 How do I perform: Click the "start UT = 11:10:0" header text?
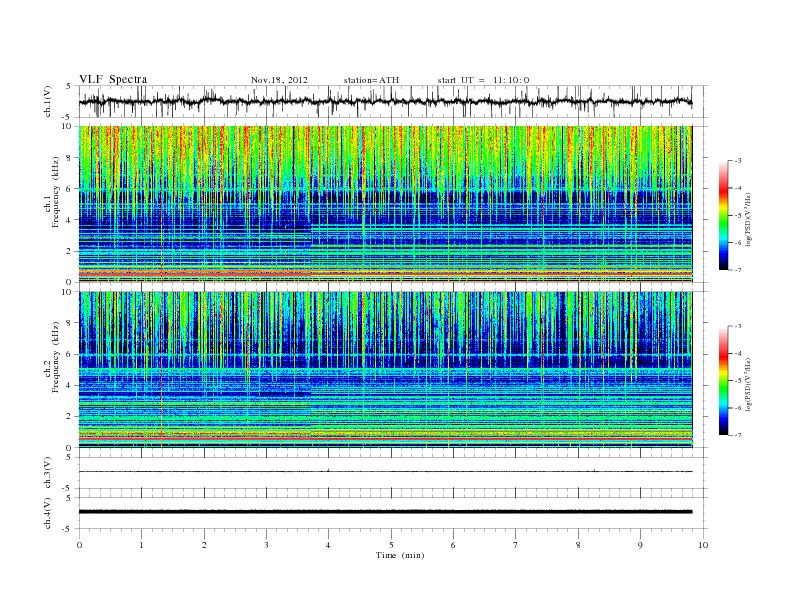483,80
